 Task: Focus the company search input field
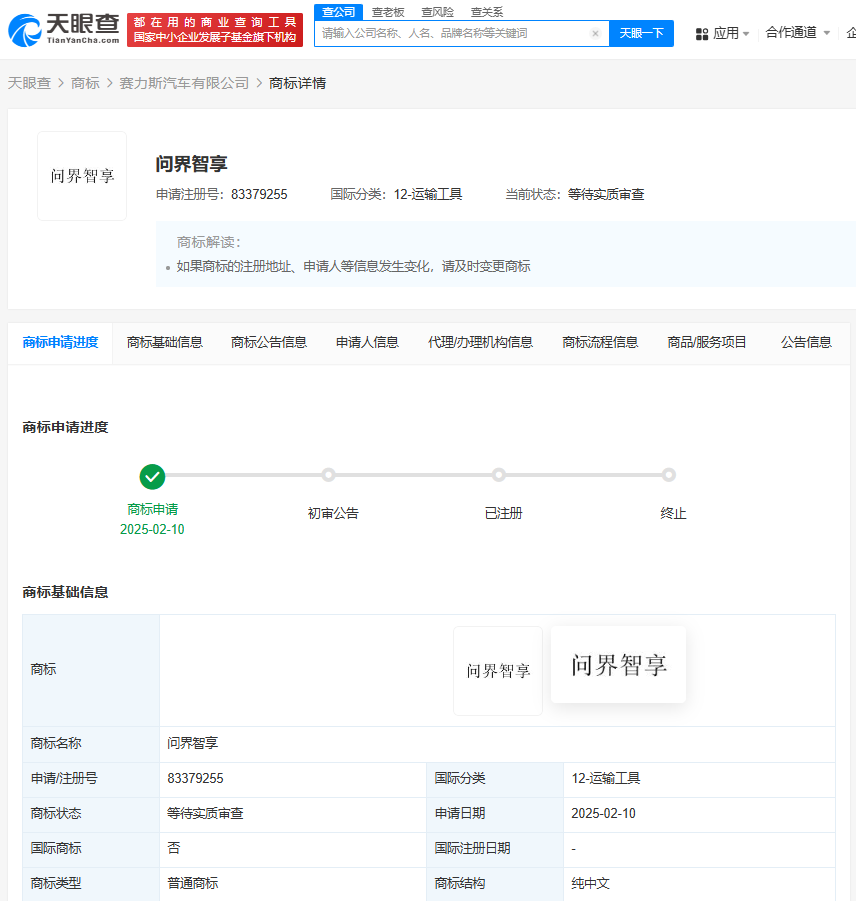click(450, 33)
